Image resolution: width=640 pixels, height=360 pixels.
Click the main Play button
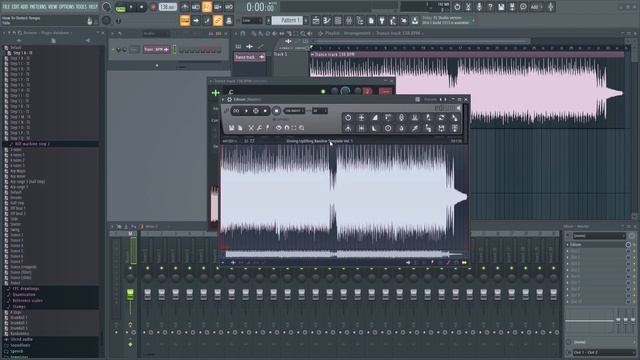pos(131,7)
